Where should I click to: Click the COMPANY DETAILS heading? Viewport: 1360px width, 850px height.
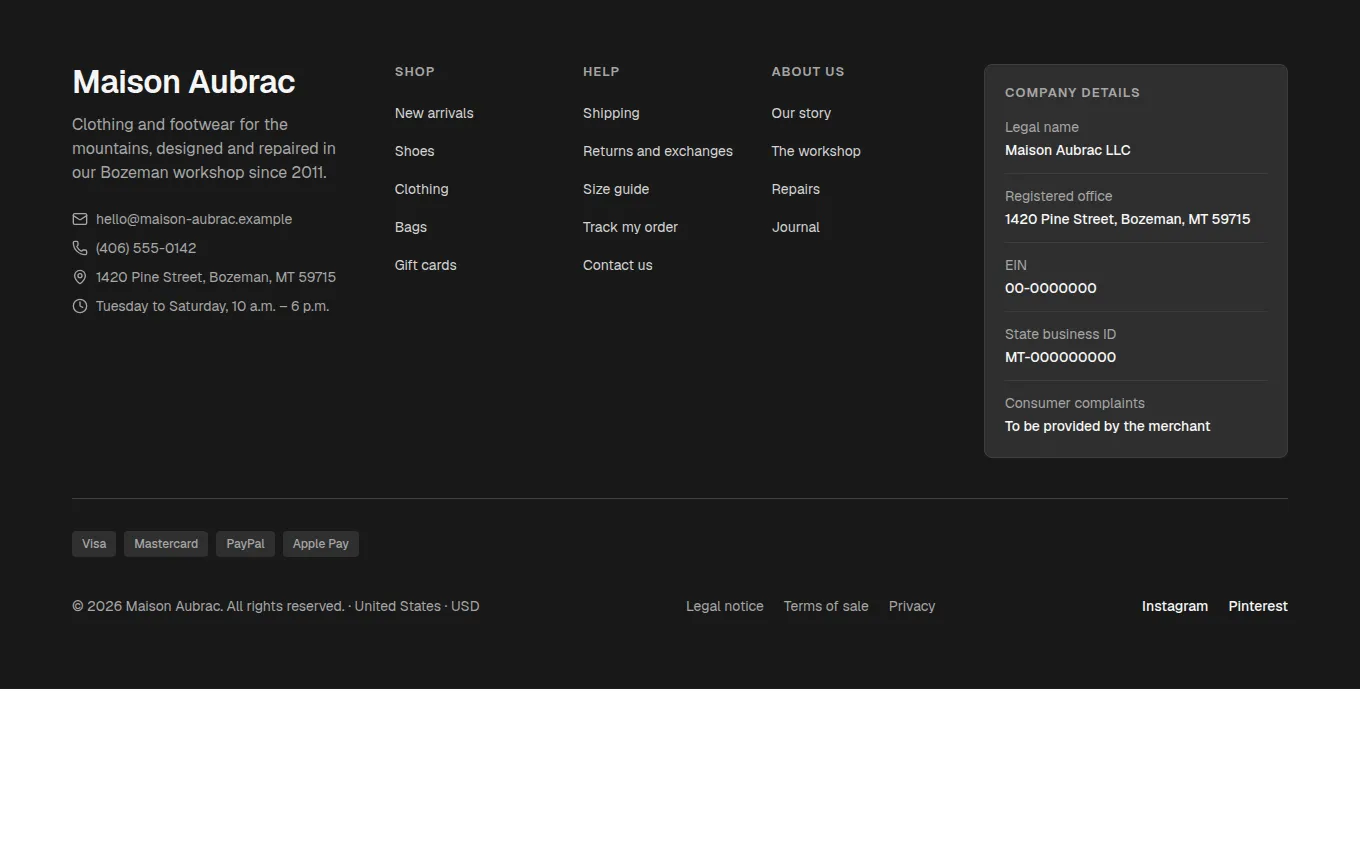click(x=1072, y=93)
